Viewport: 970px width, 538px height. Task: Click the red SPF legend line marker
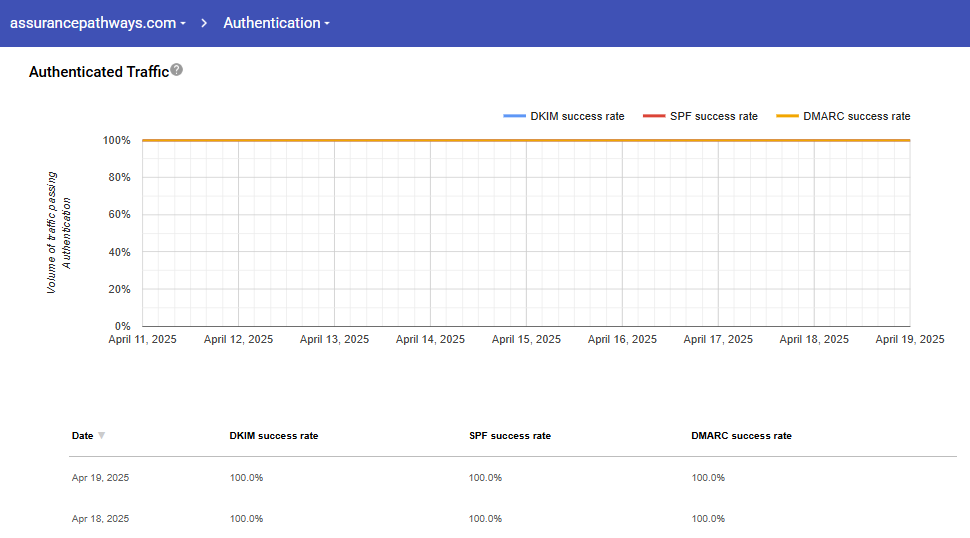654,117
